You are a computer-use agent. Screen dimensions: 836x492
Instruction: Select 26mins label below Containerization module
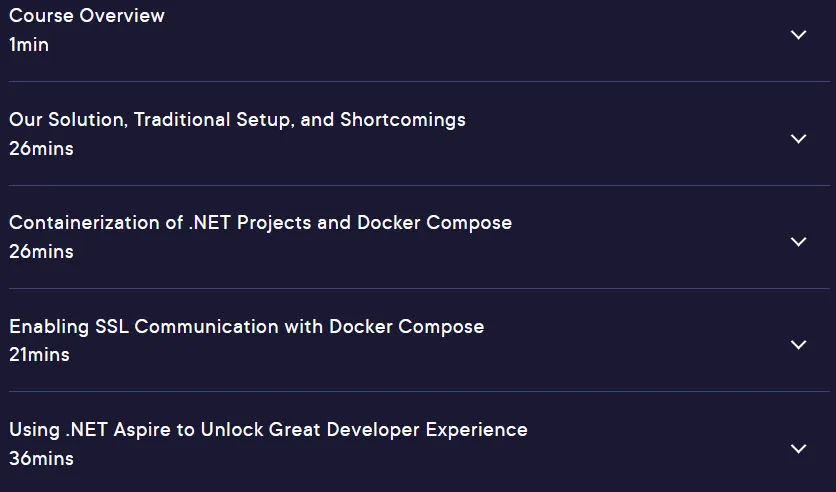41,252
